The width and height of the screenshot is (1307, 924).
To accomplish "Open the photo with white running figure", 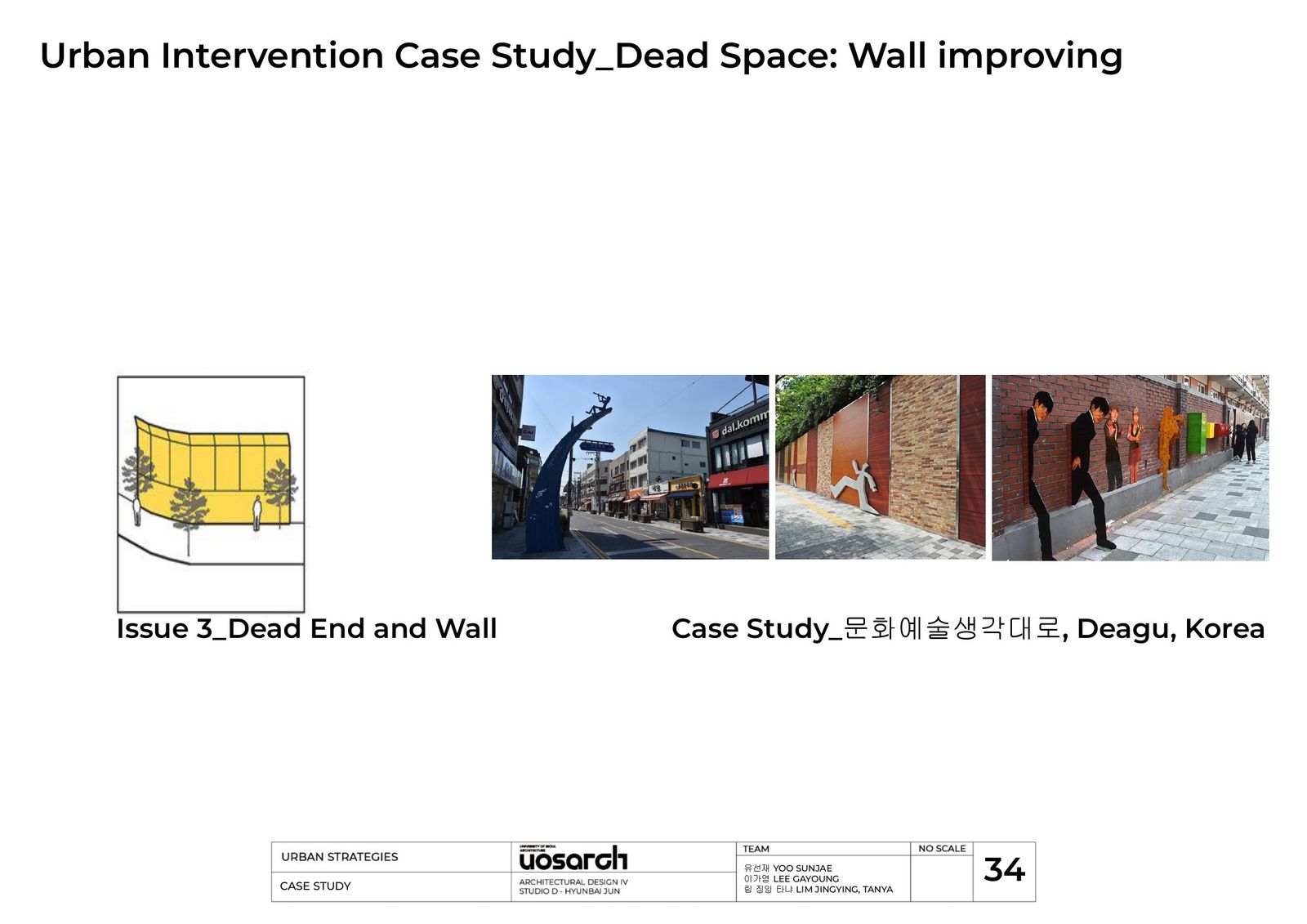I will click(x=880, y=467).
